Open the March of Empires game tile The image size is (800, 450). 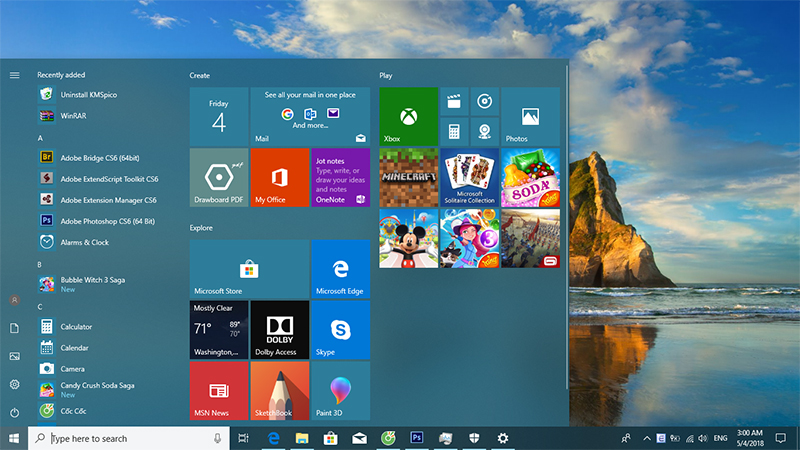530,238
